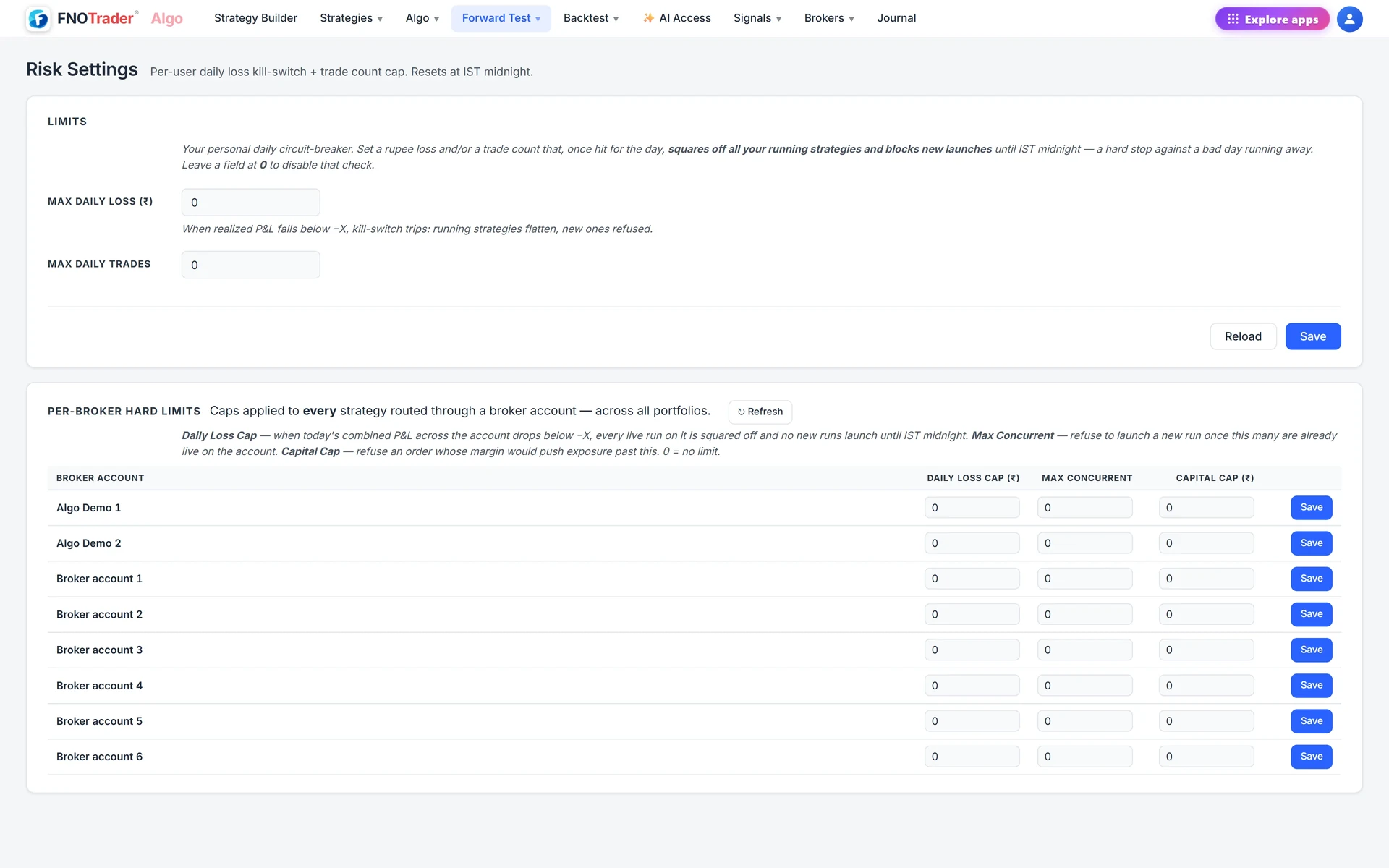Go to the Journal page
Screen dimensions: 1389x868
click(x=896, y=18)
